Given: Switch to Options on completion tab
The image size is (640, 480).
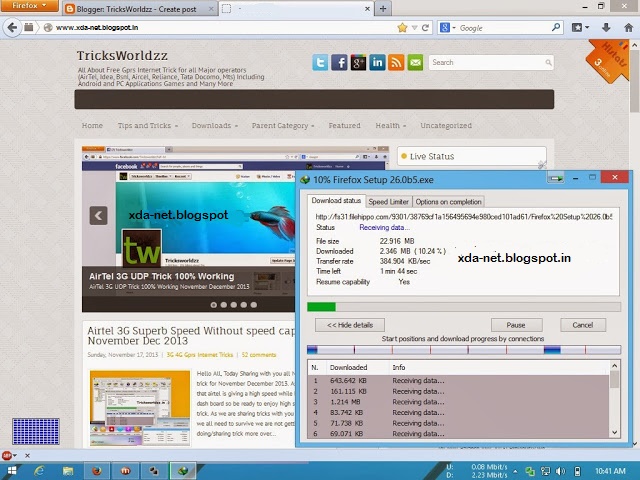Looking at the screenshot, I should [x=448, y=202].
